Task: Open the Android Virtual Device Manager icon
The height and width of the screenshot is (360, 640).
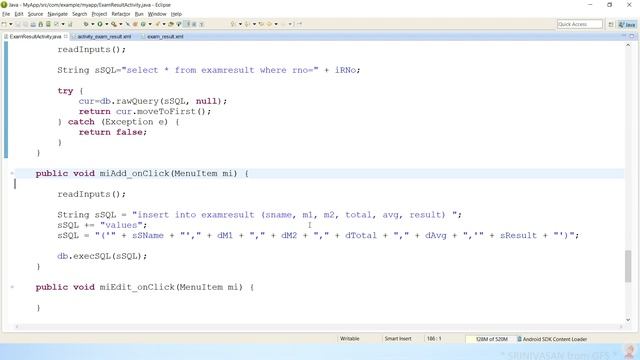Action: 48,24
